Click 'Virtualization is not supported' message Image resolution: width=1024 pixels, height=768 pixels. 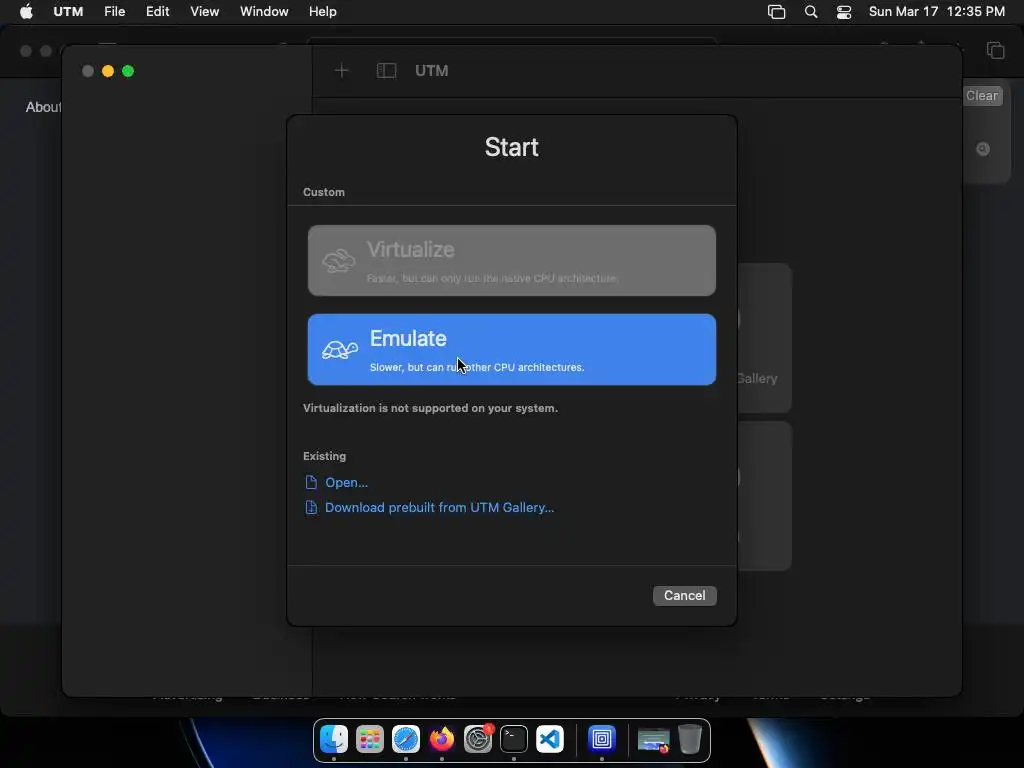[x=430, y=408]
